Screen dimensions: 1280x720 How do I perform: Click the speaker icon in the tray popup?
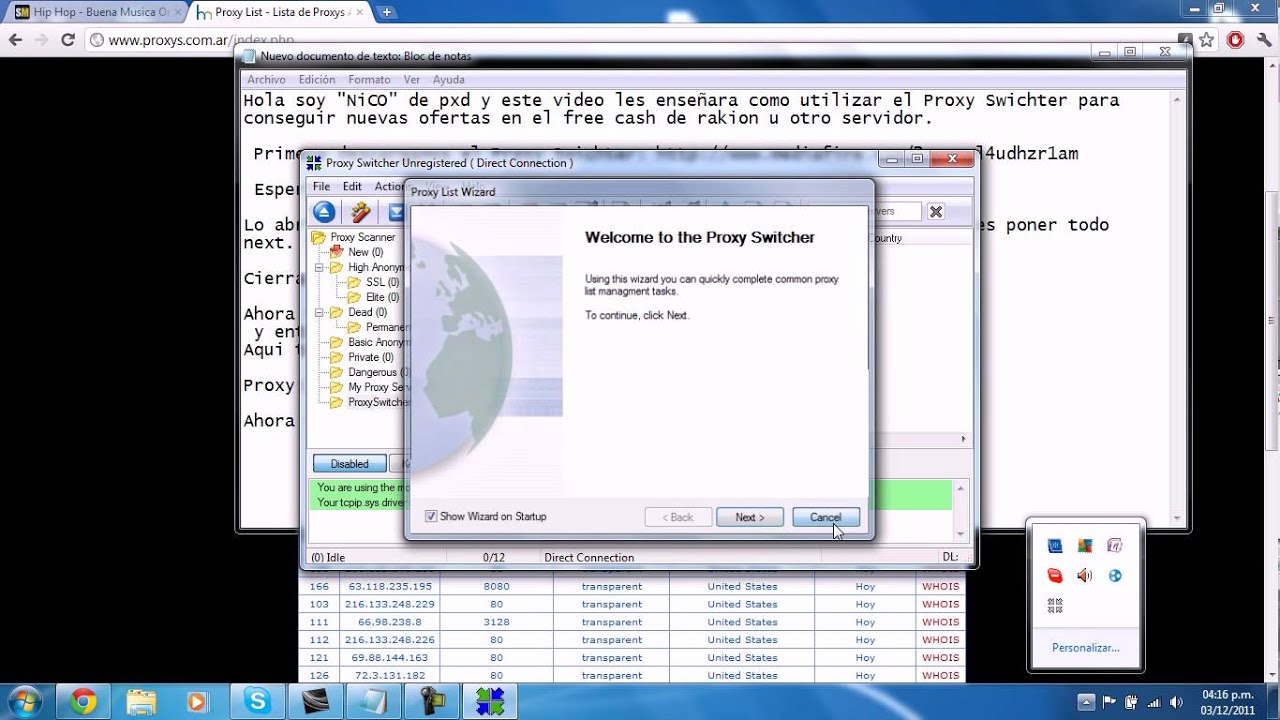(x=1084, y=575)
